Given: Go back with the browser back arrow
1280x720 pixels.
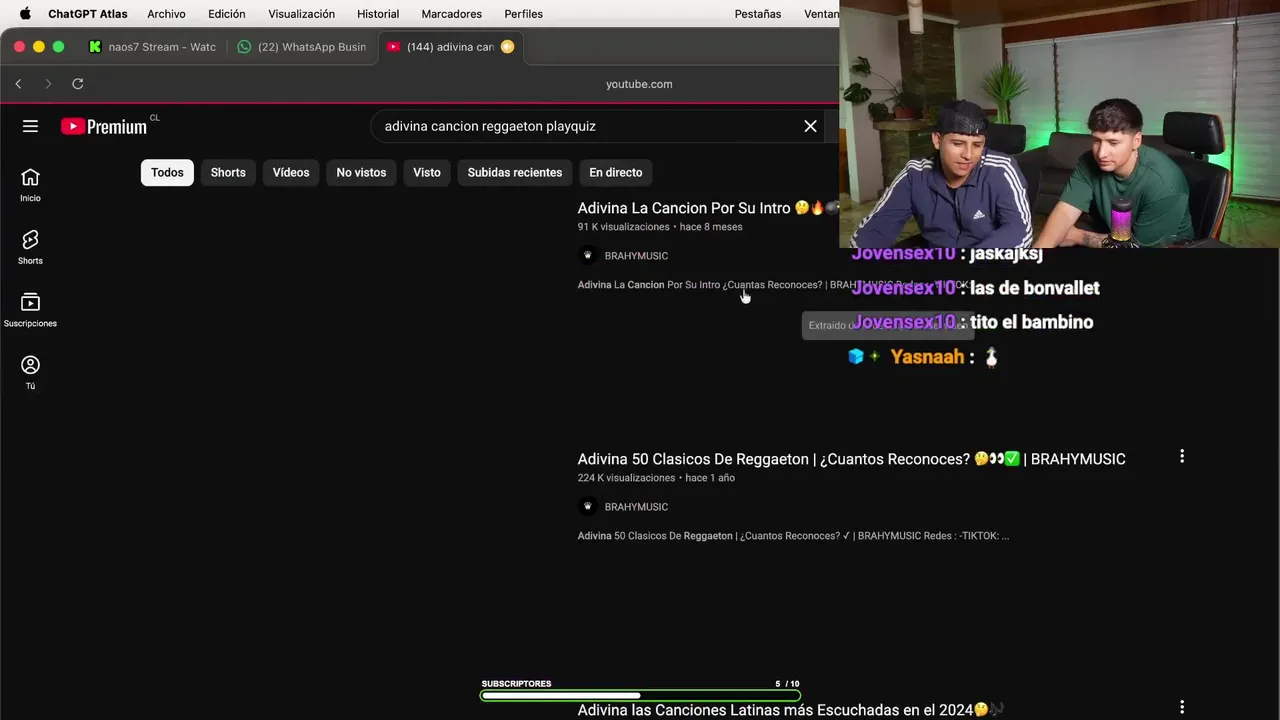Looking at the screenshot, I should (x=18, y=84).
